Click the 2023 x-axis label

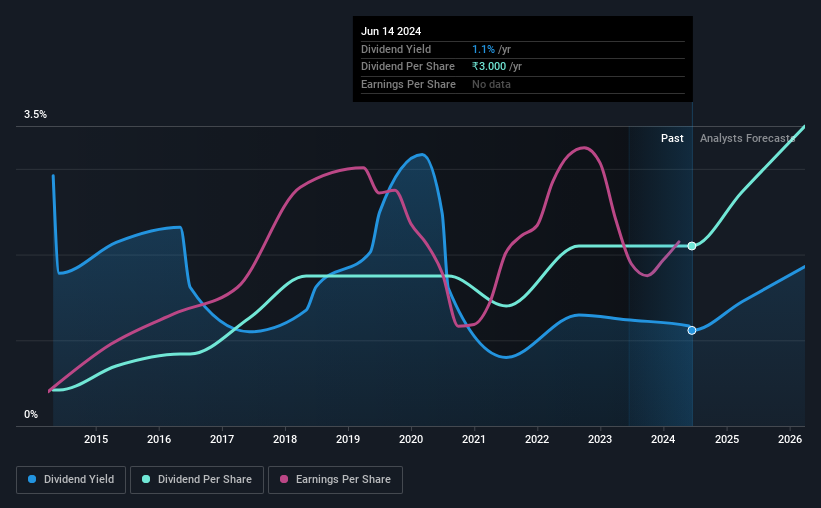[x=600, y=439]
